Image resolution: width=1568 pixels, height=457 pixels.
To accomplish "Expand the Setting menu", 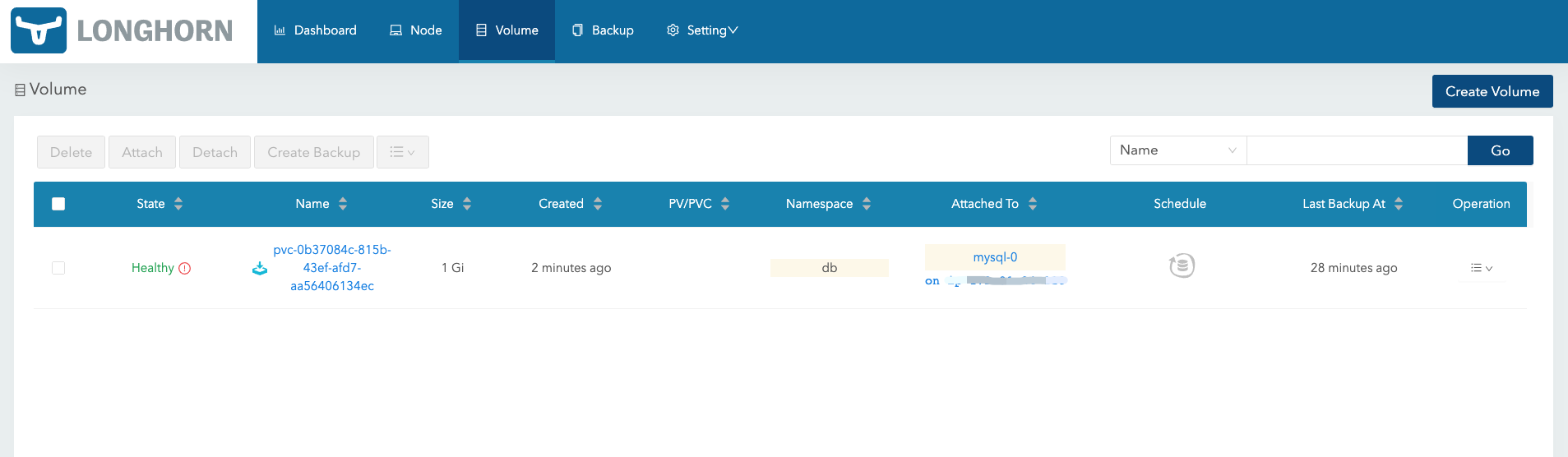I will pos(702,30).
